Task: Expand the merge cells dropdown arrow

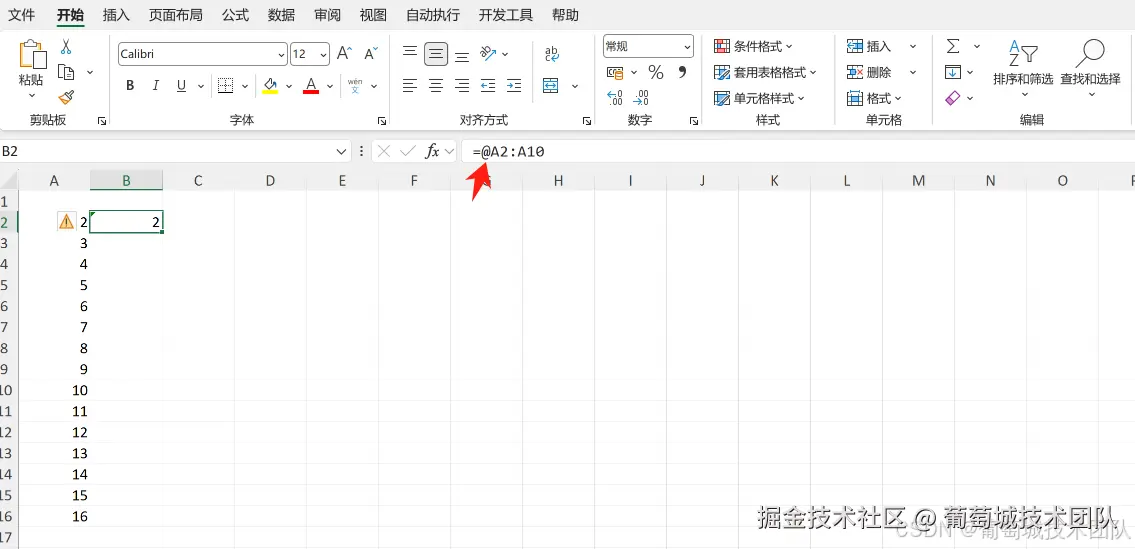Action: coord(575,86)
